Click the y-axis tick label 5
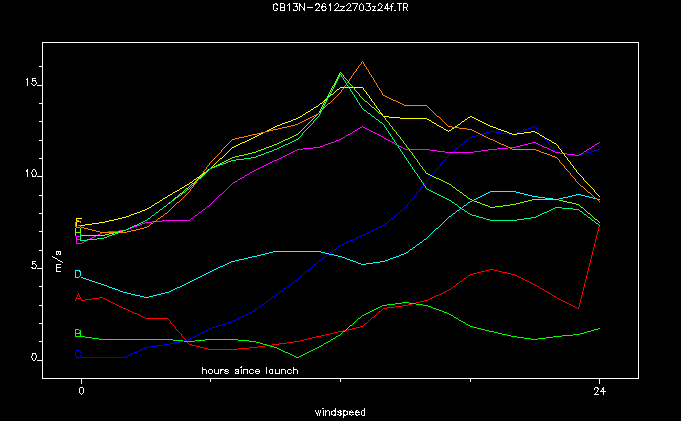The width and height of the screenshot is (681, 421). click(x=34, y=266)
